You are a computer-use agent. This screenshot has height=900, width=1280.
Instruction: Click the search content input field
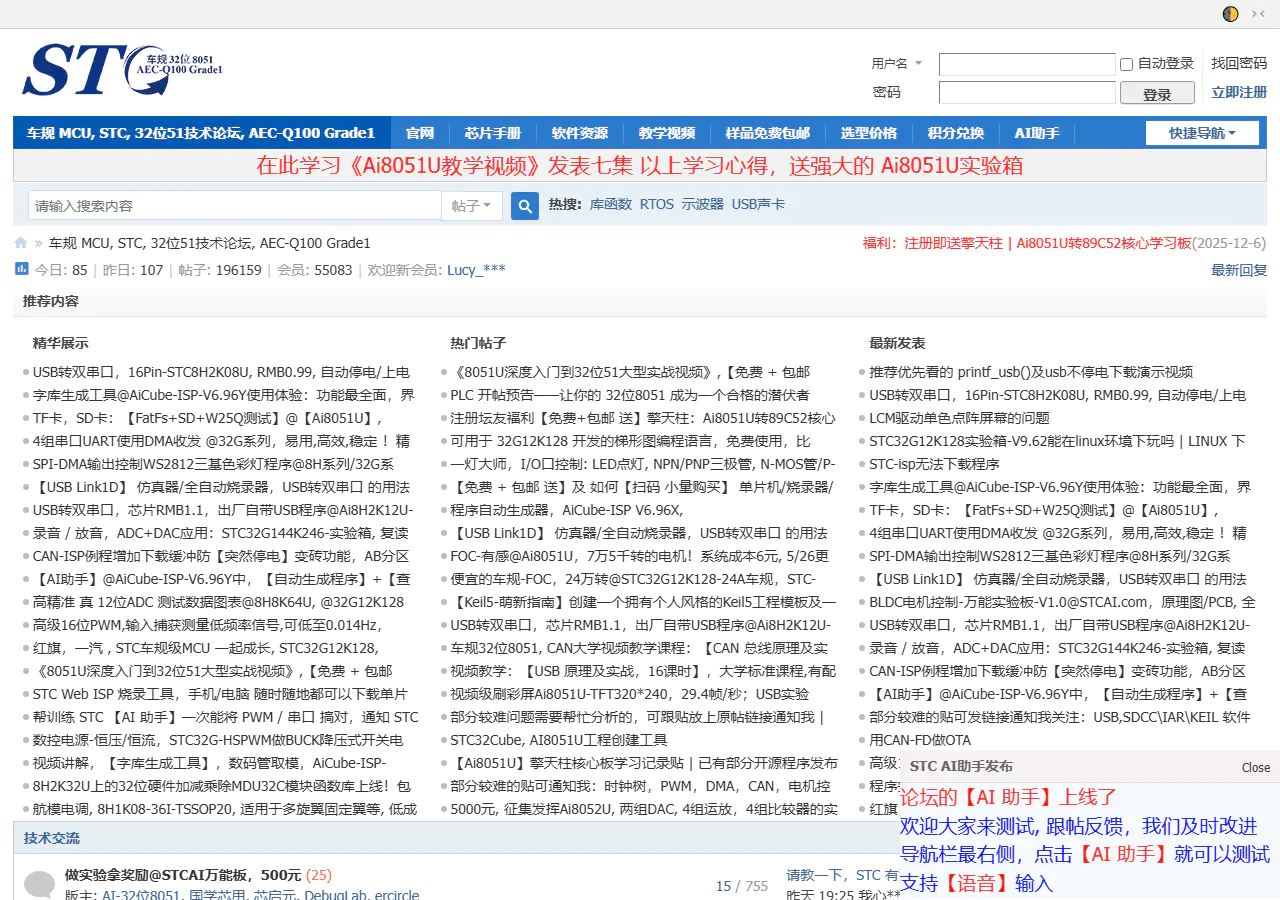point(235,206)
